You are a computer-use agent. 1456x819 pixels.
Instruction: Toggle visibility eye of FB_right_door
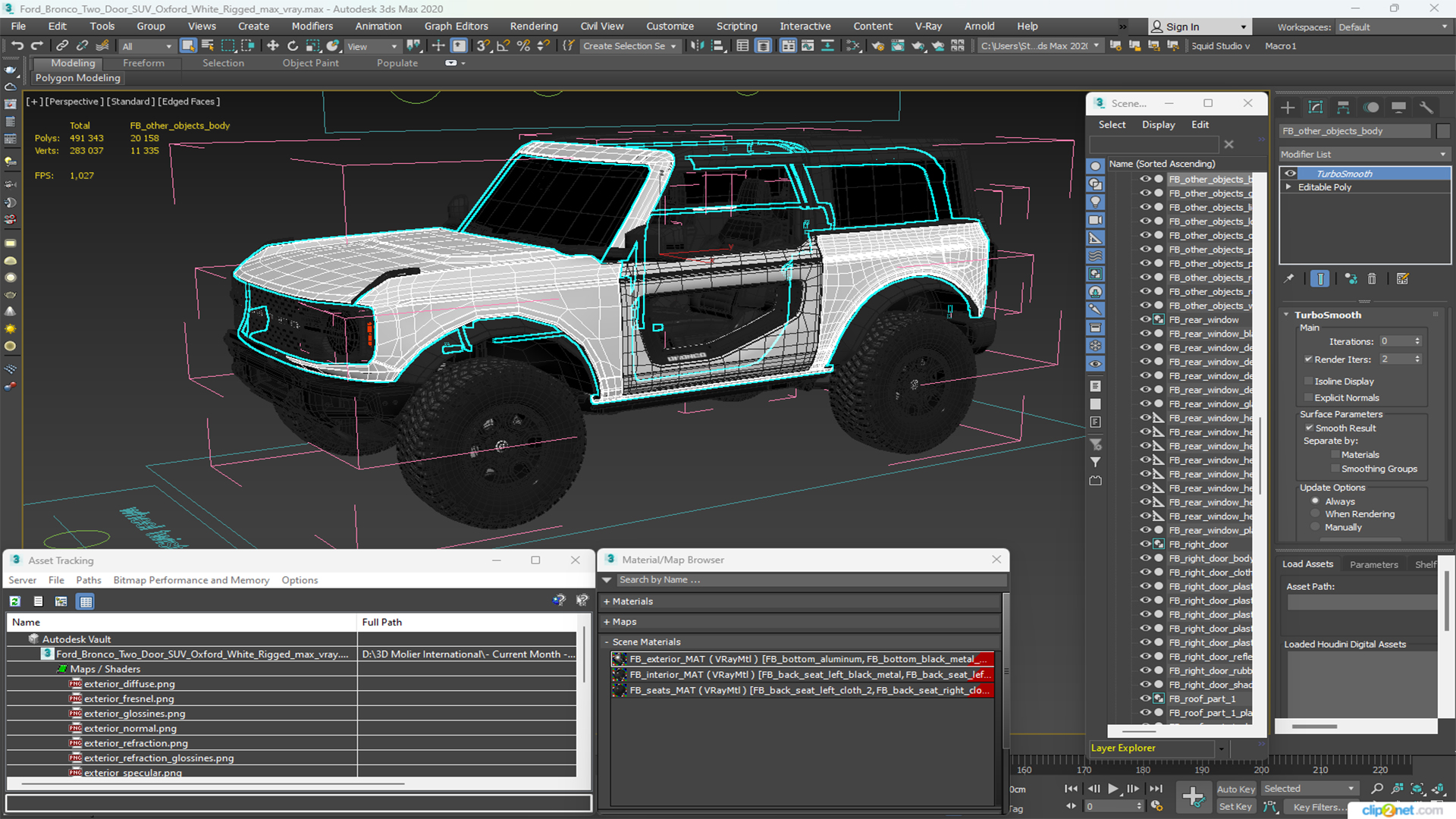1145,544
